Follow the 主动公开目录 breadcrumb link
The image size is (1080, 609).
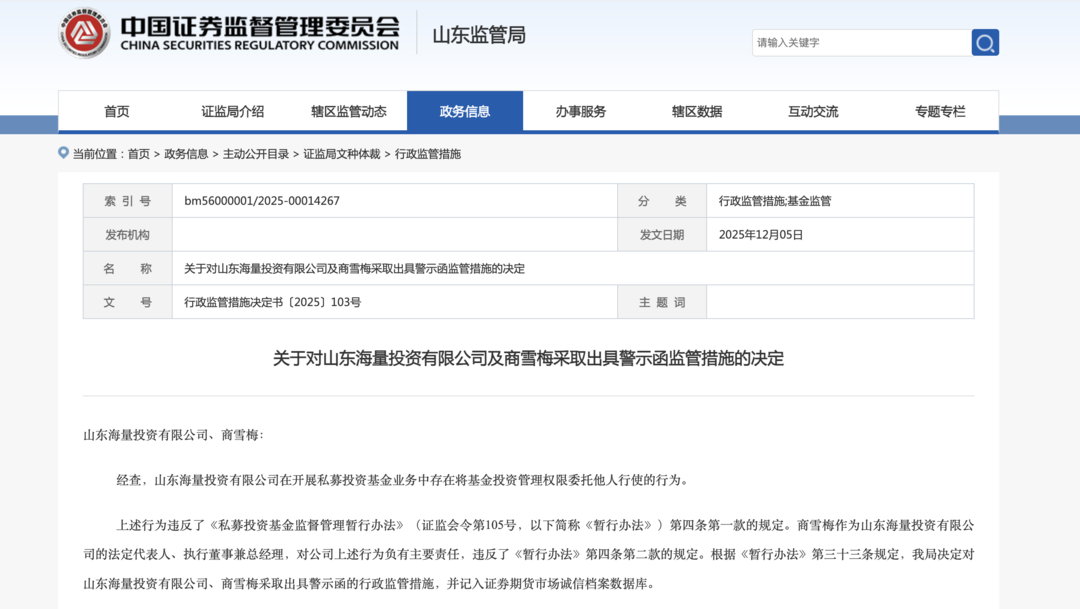click(x=255, y=154)
